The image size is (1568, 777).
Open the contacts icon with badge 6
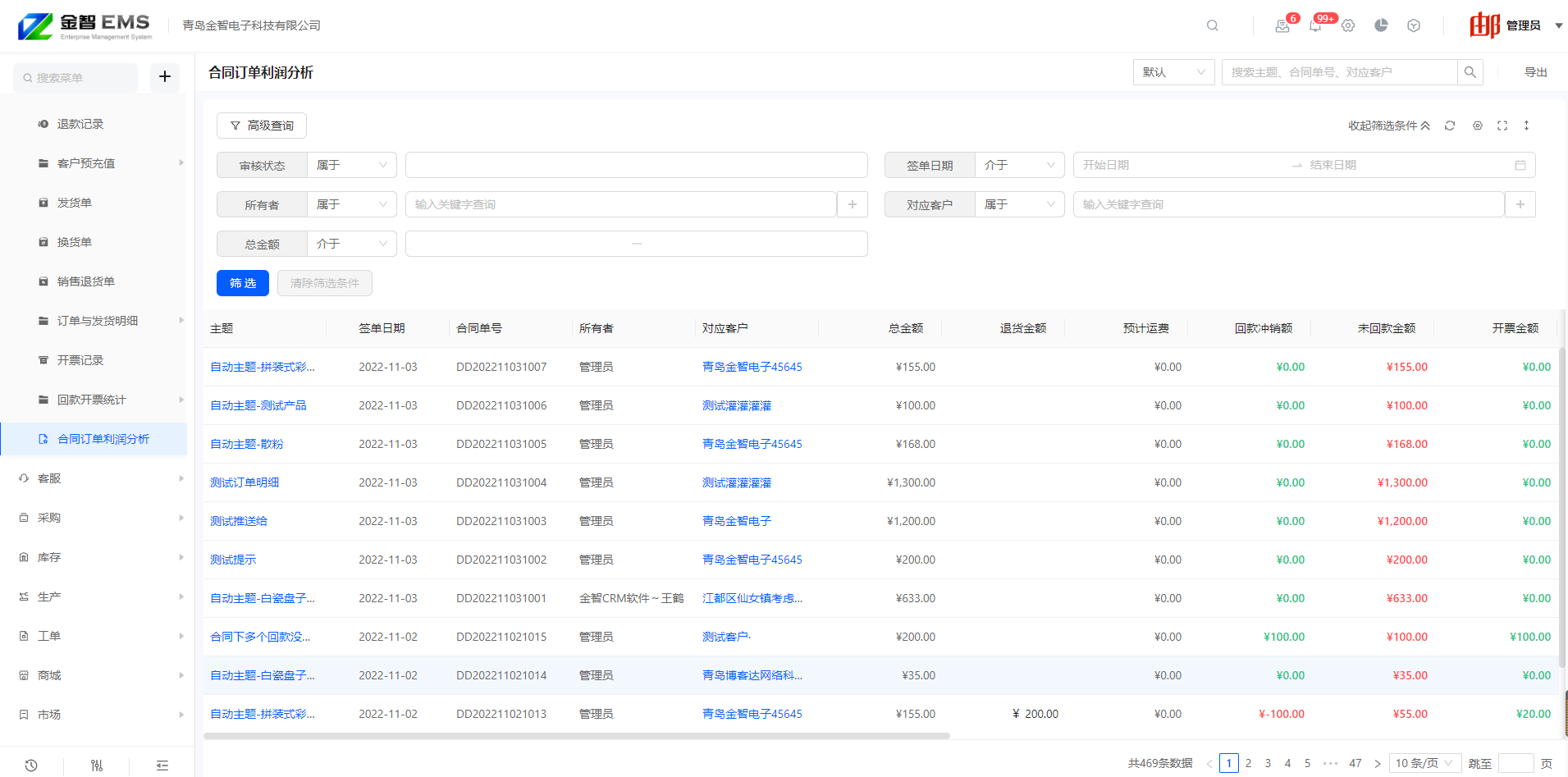(1282, 25)
